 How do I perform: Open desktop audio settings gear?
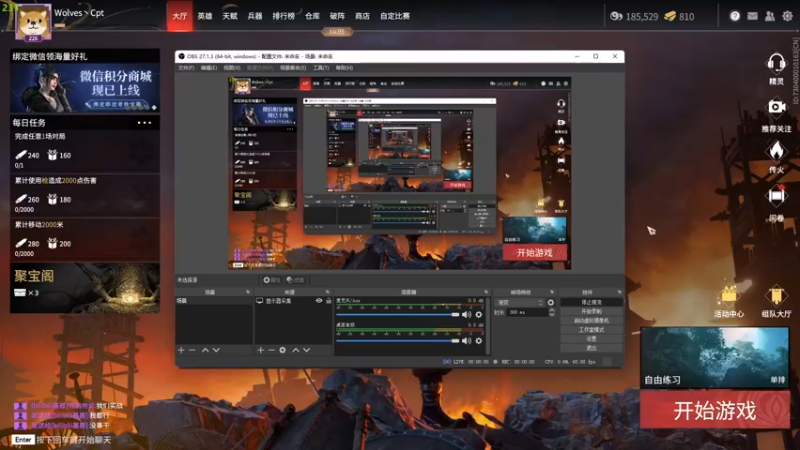click(x=479, y=340)
